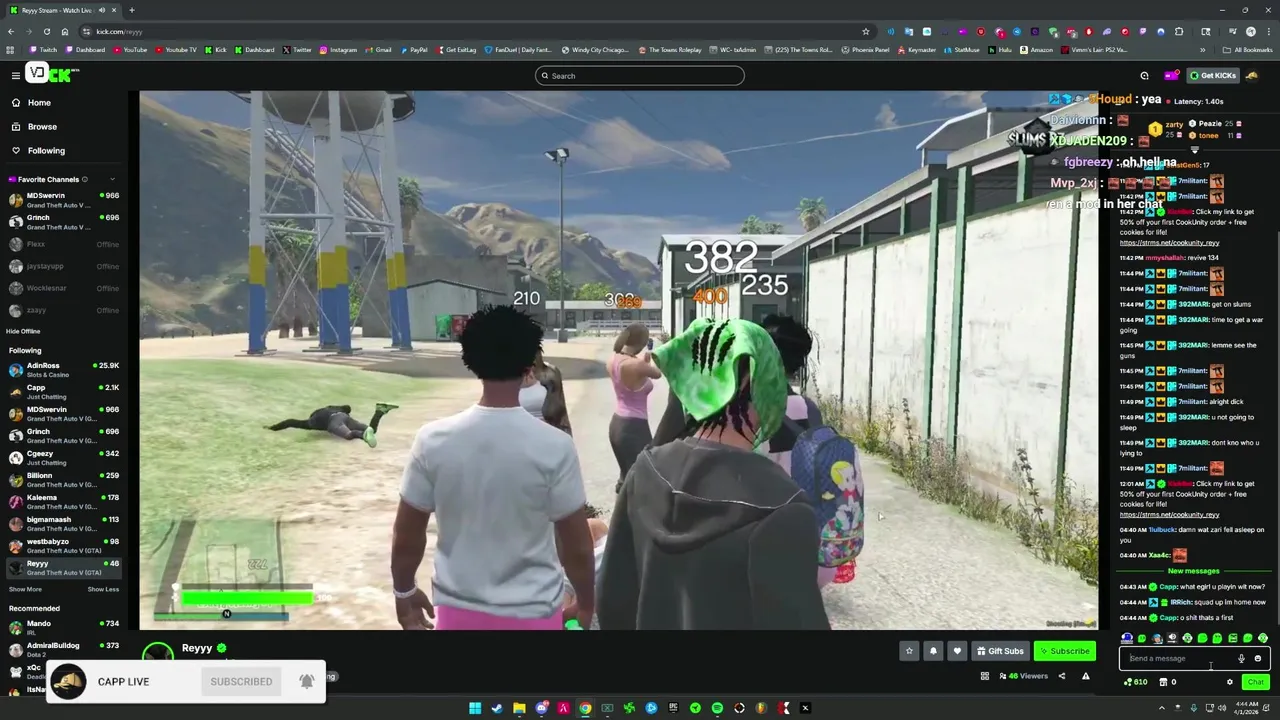Viewport: 1280px width, 720px height.
Task: Click the Reyyy streamer name below video
Action: pyautogui.click(x=197, y=648)
